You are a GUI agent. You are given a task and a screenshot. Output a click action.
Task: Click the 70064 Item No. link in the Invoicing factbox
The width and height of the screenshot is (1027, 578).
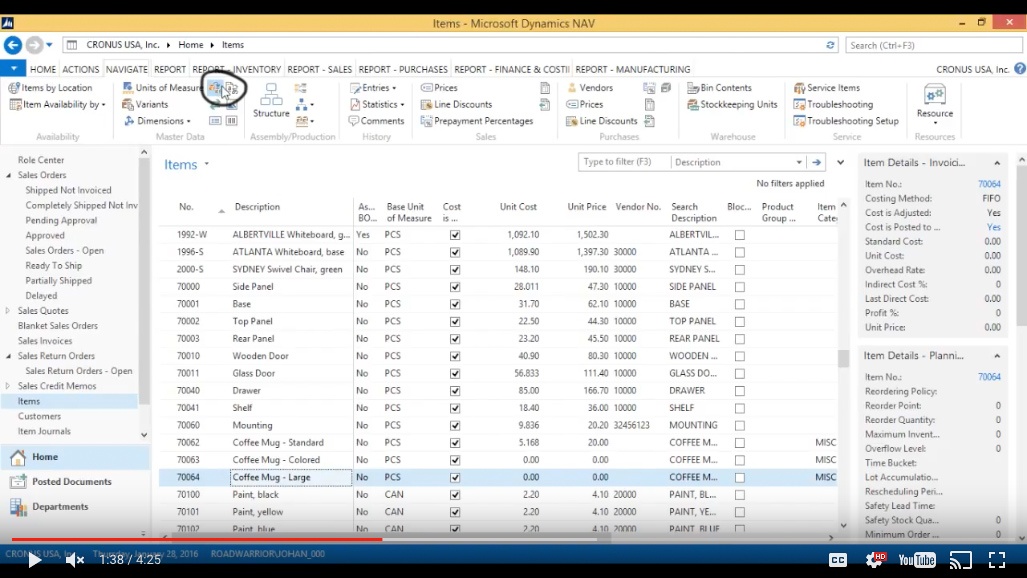pos(989,184)
